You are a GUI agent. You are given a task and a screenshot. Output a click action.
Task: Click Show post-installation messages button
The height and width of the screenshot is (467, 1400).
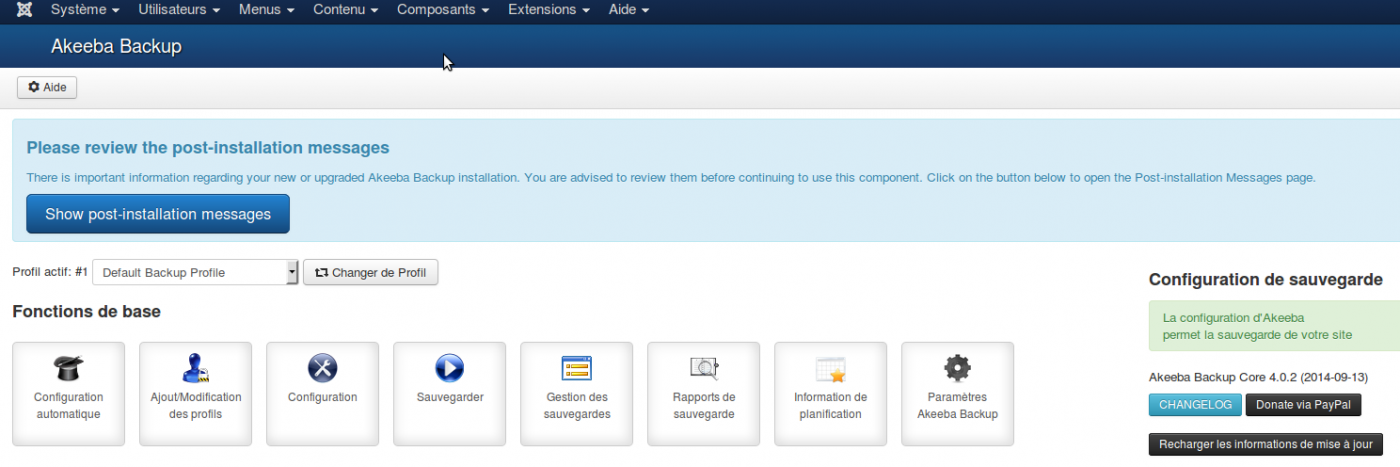click(158, 214)
